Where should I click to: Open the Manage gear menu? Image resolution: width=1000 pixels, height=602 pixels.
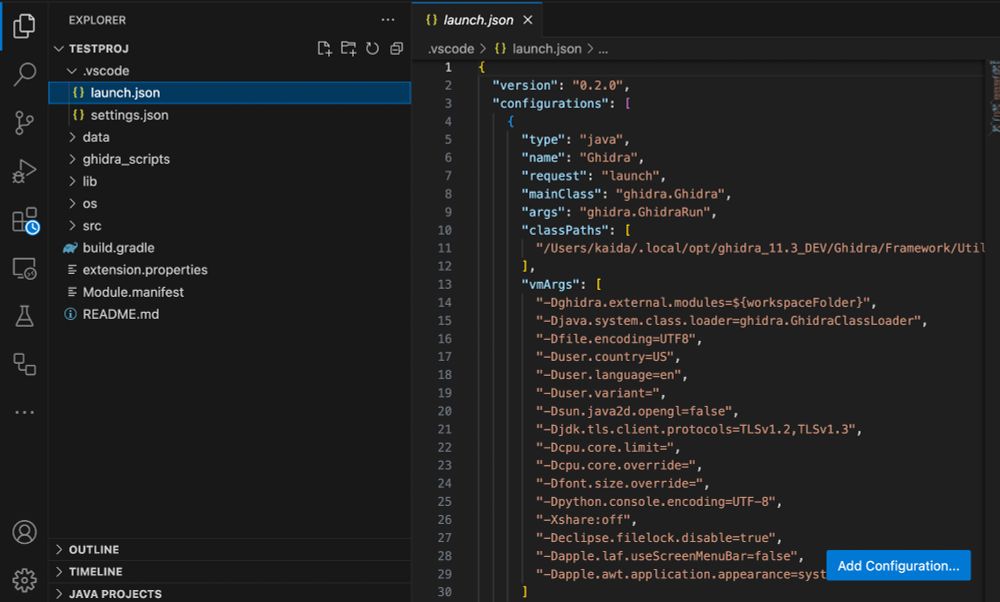coord(24,580)
